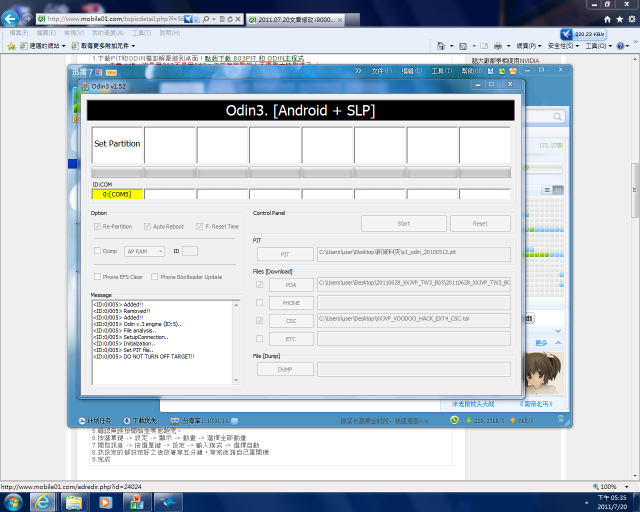Screen dimensions: 640x512
Task: Click the trash bin icon in Xunlei status bar
Action: point(561,419)
